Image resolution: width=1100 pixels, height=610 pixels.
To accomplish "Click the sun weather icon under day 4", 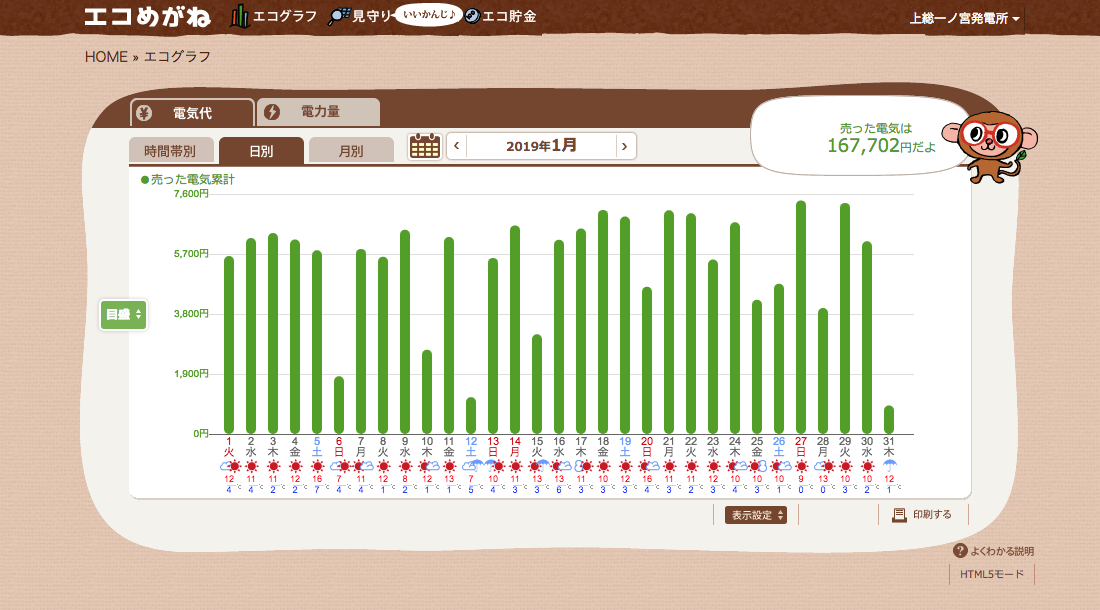I will click(295, 466).
